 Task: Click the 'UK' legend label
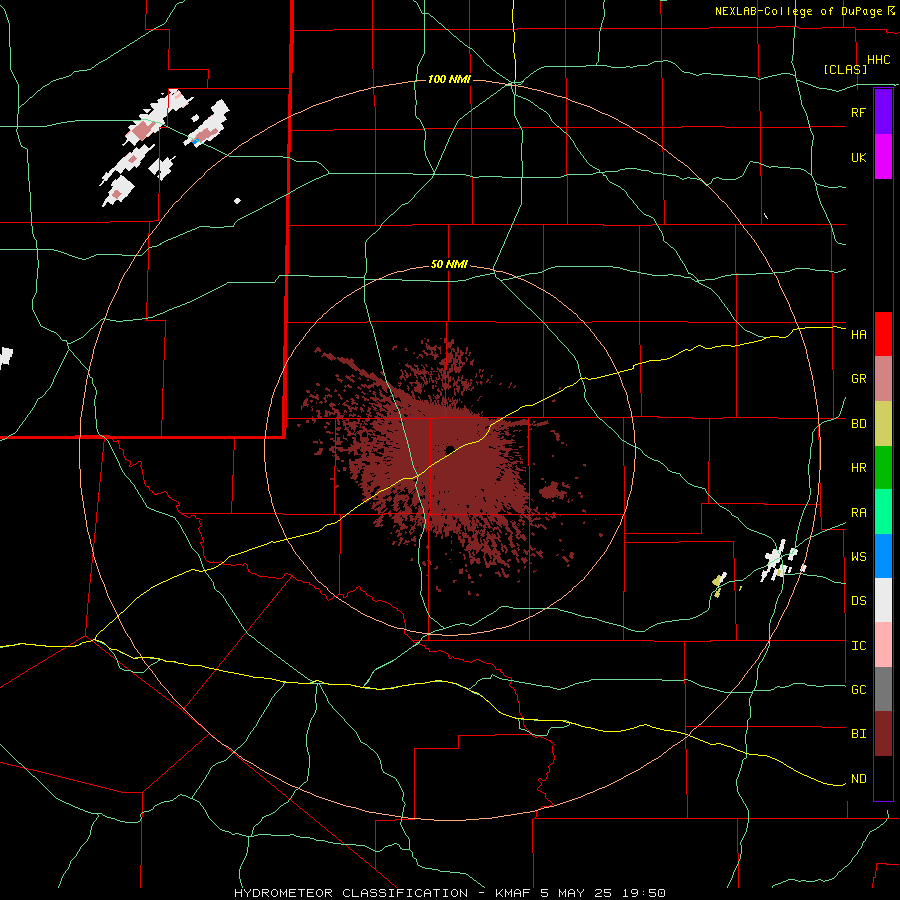(858, 158)
